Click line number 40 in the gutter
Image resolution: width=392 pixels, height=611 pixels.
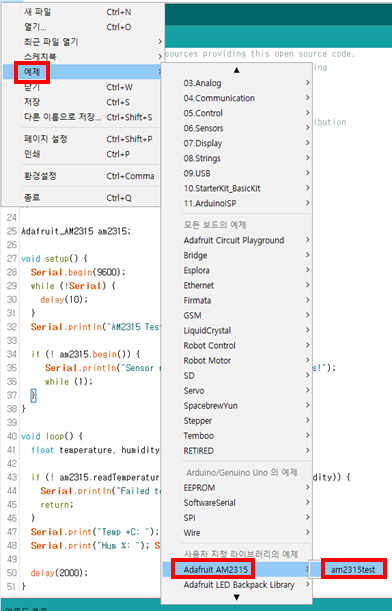coord(12,436)
